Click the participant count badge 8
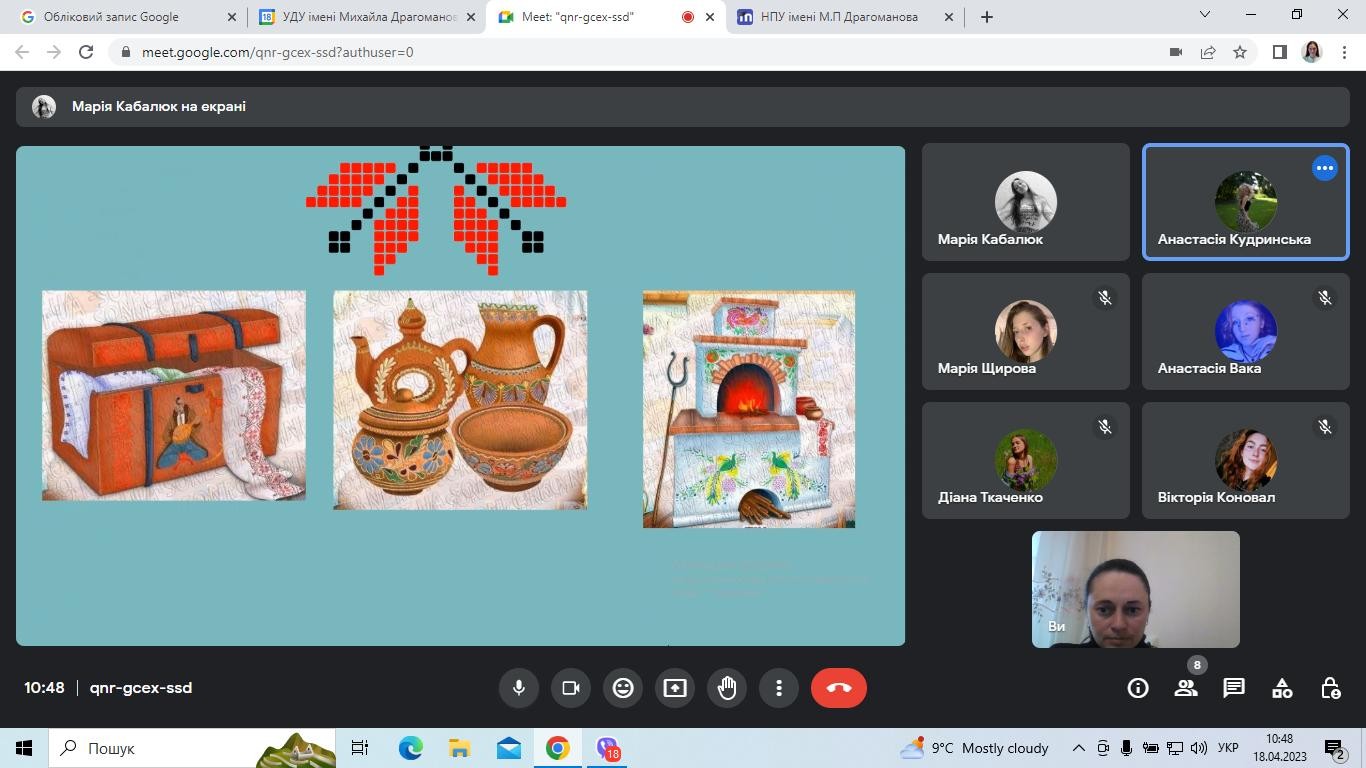The image size is (1366, 768). (1197, 665)
